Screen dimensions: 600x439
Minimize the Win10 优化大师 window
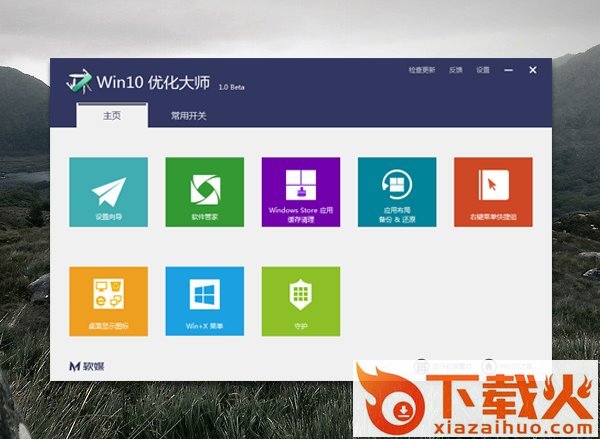click(509, 70)
